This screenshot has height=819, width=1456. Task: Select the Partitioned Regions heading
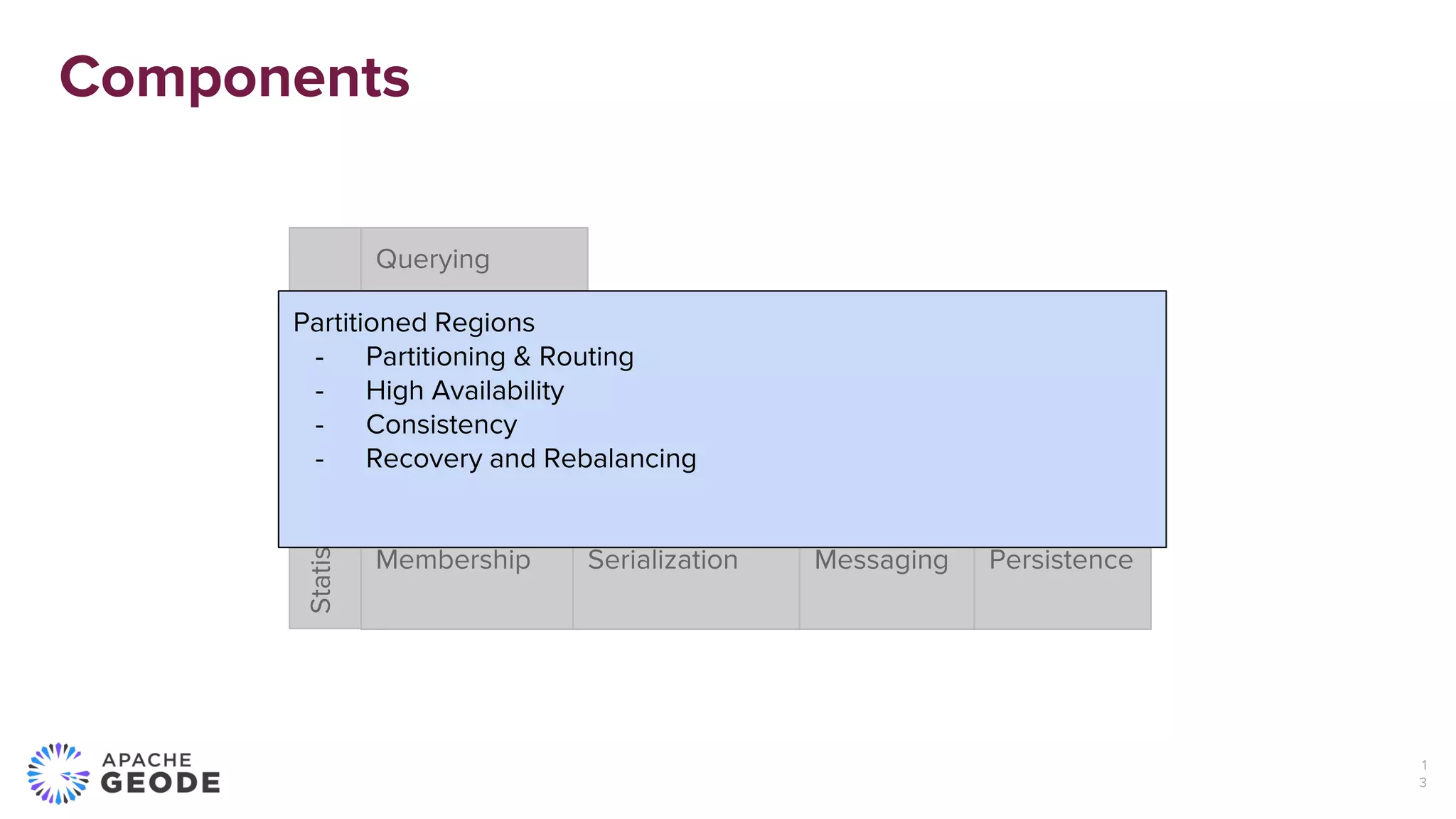pos(414,323)
